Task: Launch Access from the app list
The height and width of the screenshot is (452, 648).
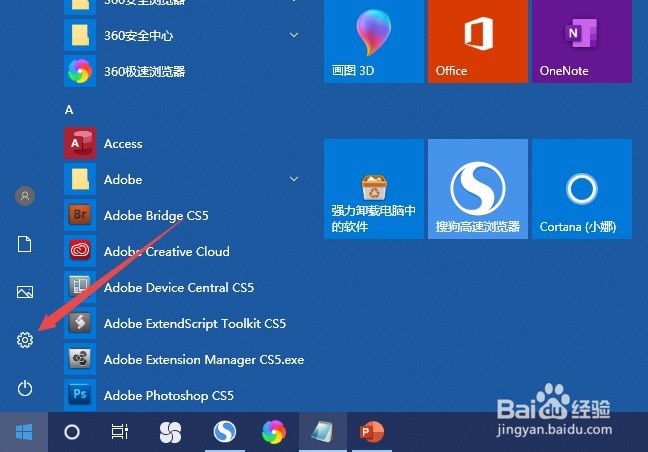Action: [184, 143]
